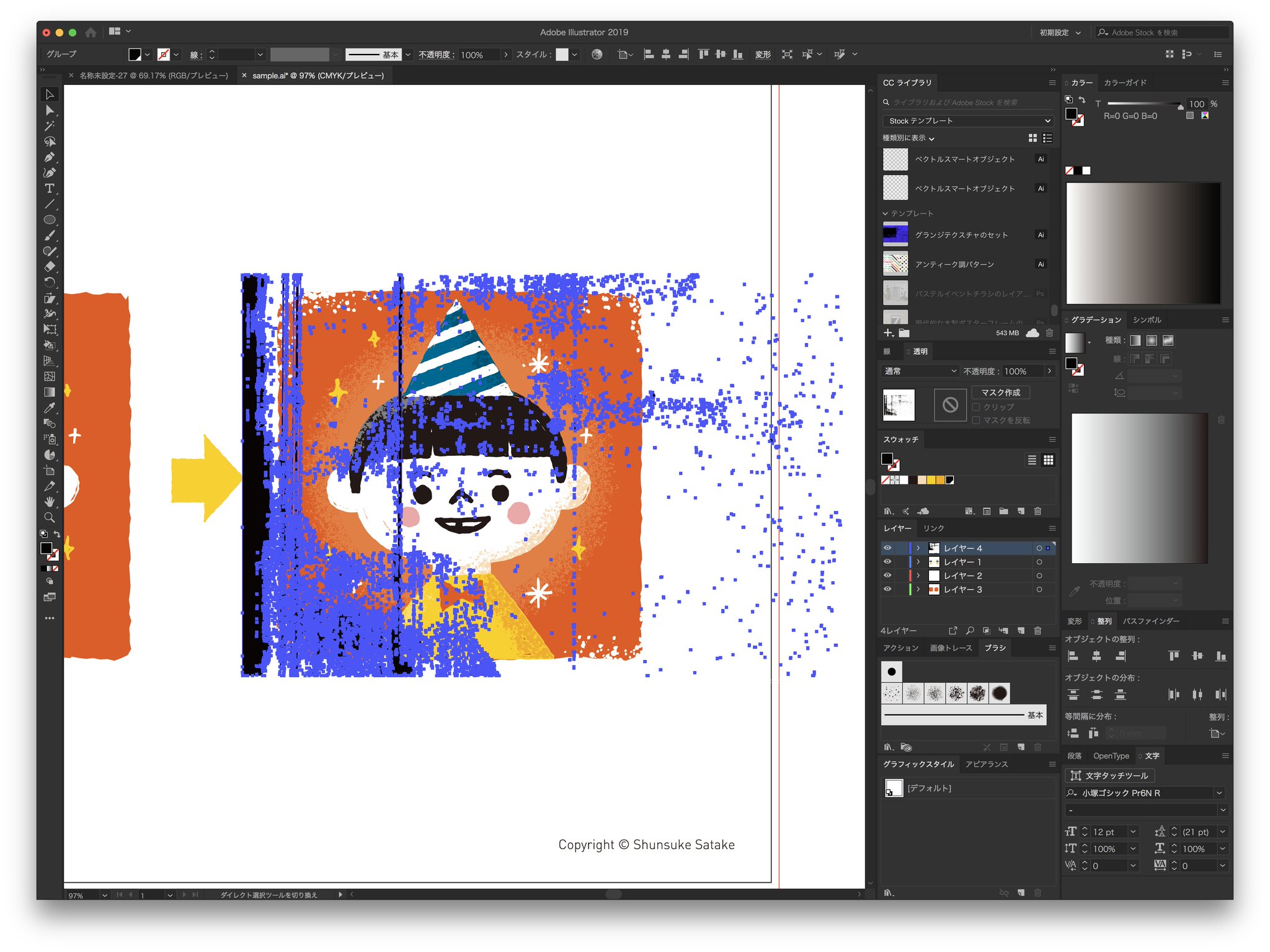This screenshot has height=952, width=1270.
Task: Open the 種類別に表示 sort dropdown
Action: (908, 138)
